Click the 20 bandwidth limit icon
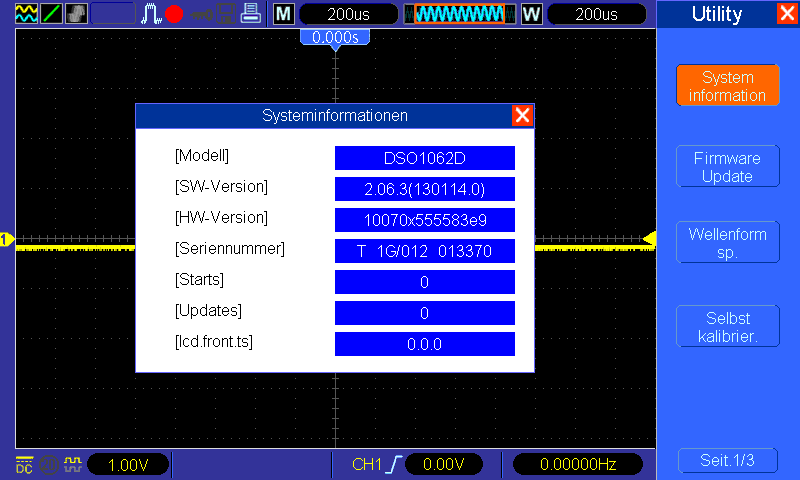 (x=49, y=465)
